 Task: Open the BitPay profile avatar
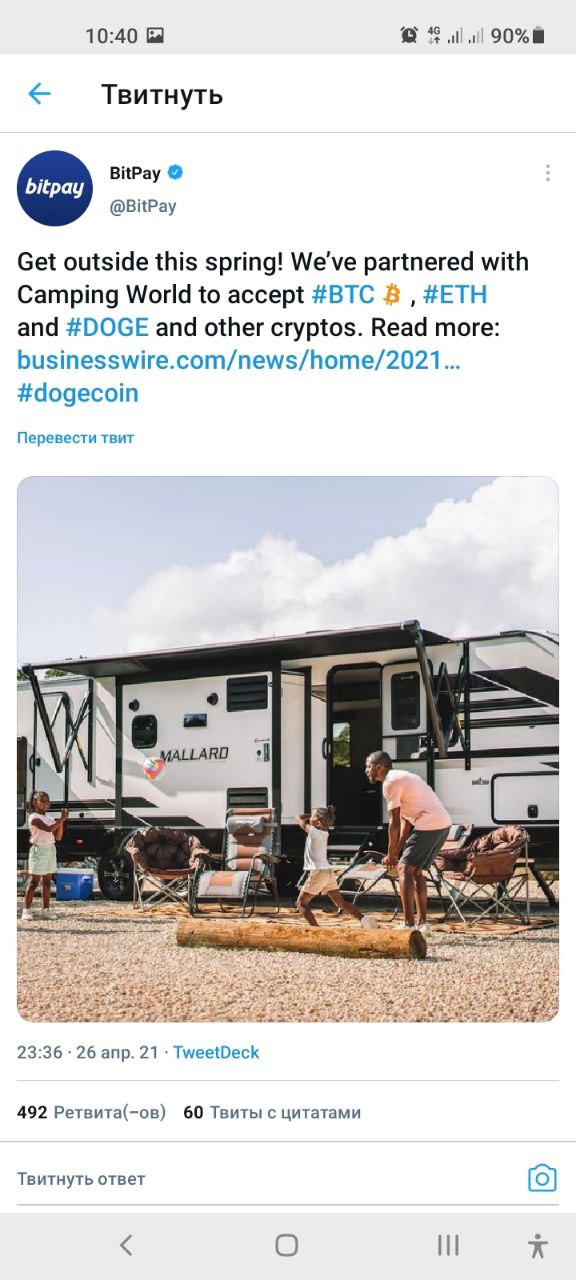tap(55, 188)
